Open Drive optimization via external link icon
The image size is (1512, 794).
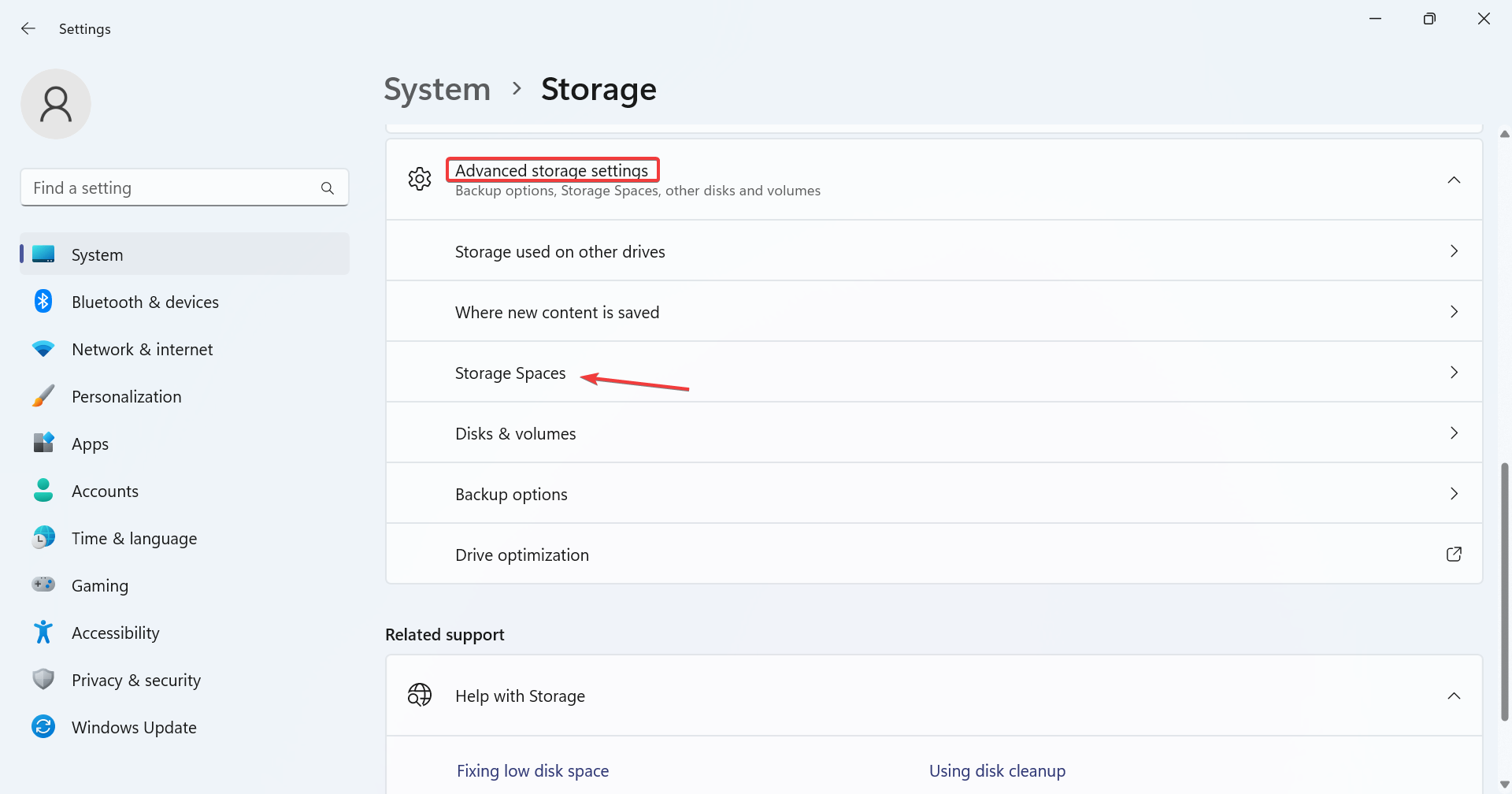1454,554
